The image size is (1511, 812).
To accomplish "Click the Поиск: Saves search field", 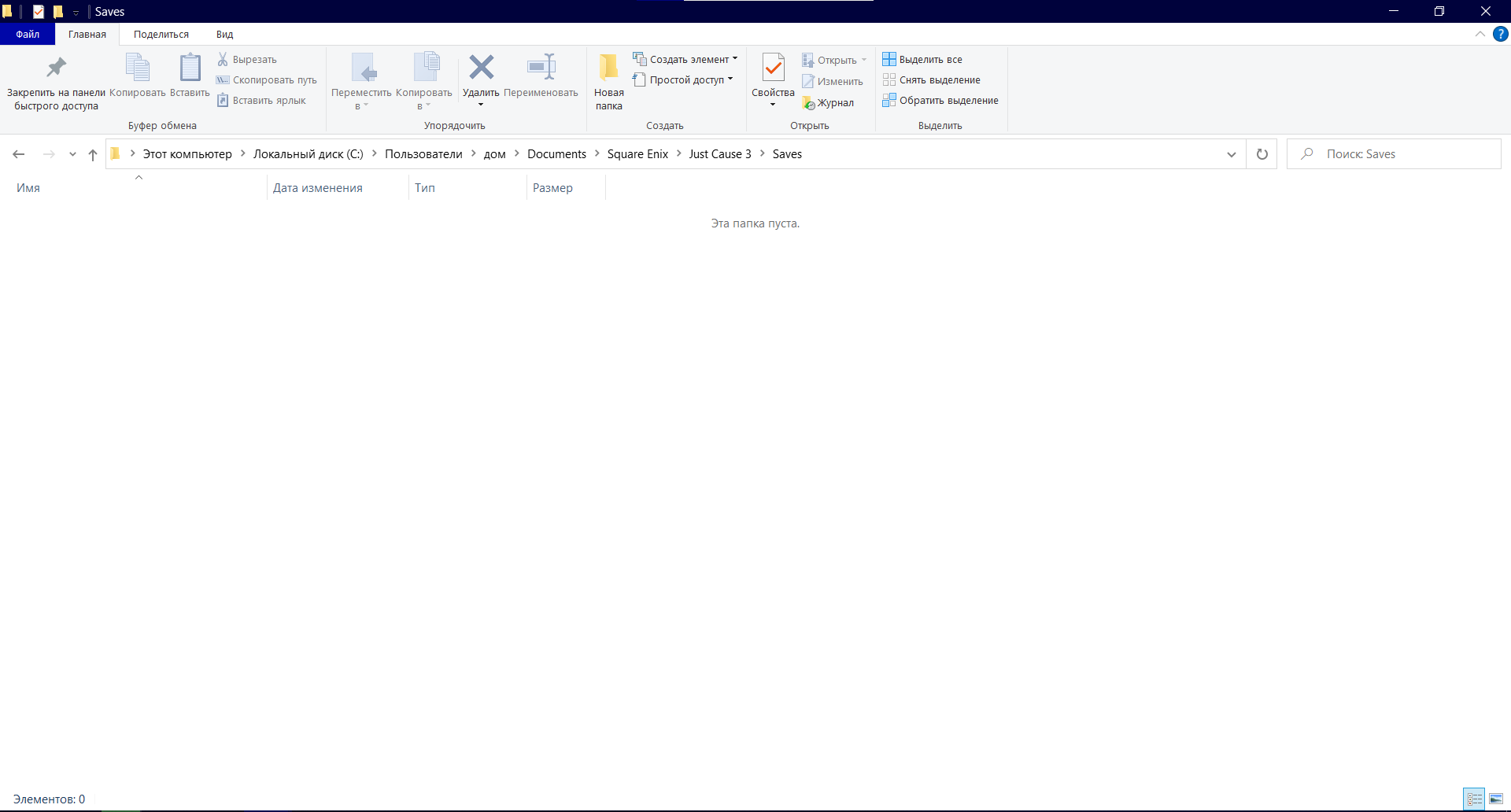I will (1394, 154).
